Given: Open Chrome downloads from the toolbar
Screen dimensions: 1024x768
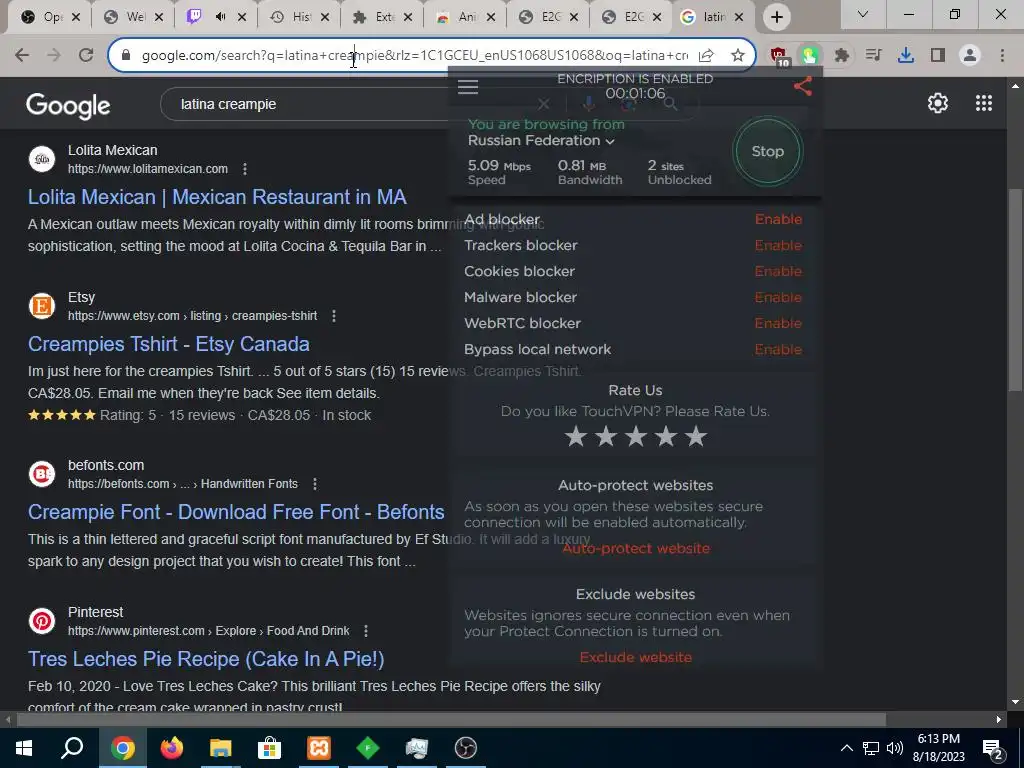Looking at the screenshot, I should (x=906, y=56).
